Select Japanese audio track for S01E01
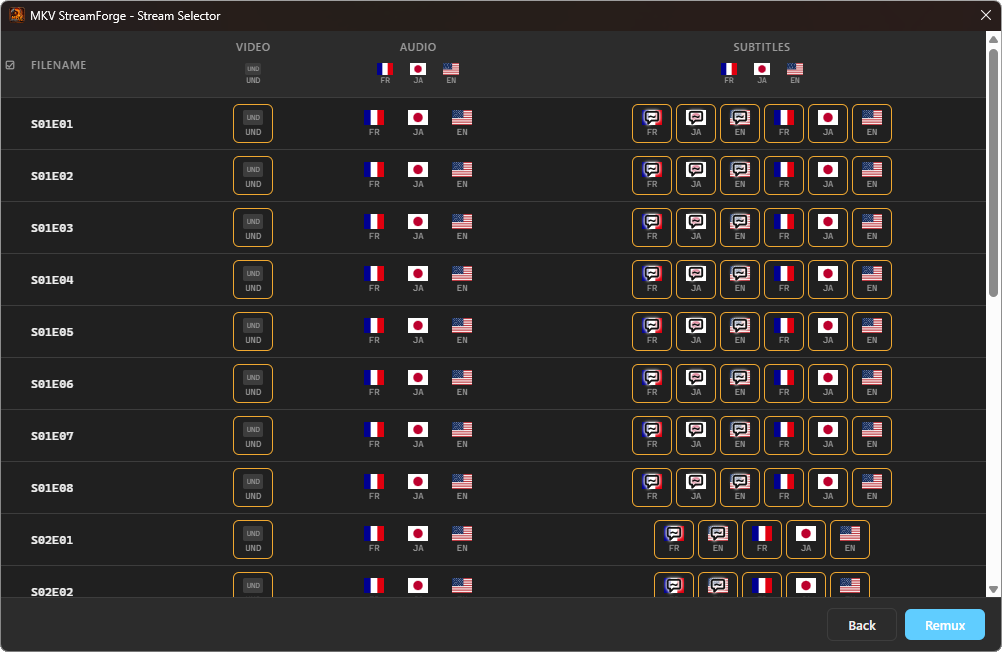 click(x=418, y=123)
